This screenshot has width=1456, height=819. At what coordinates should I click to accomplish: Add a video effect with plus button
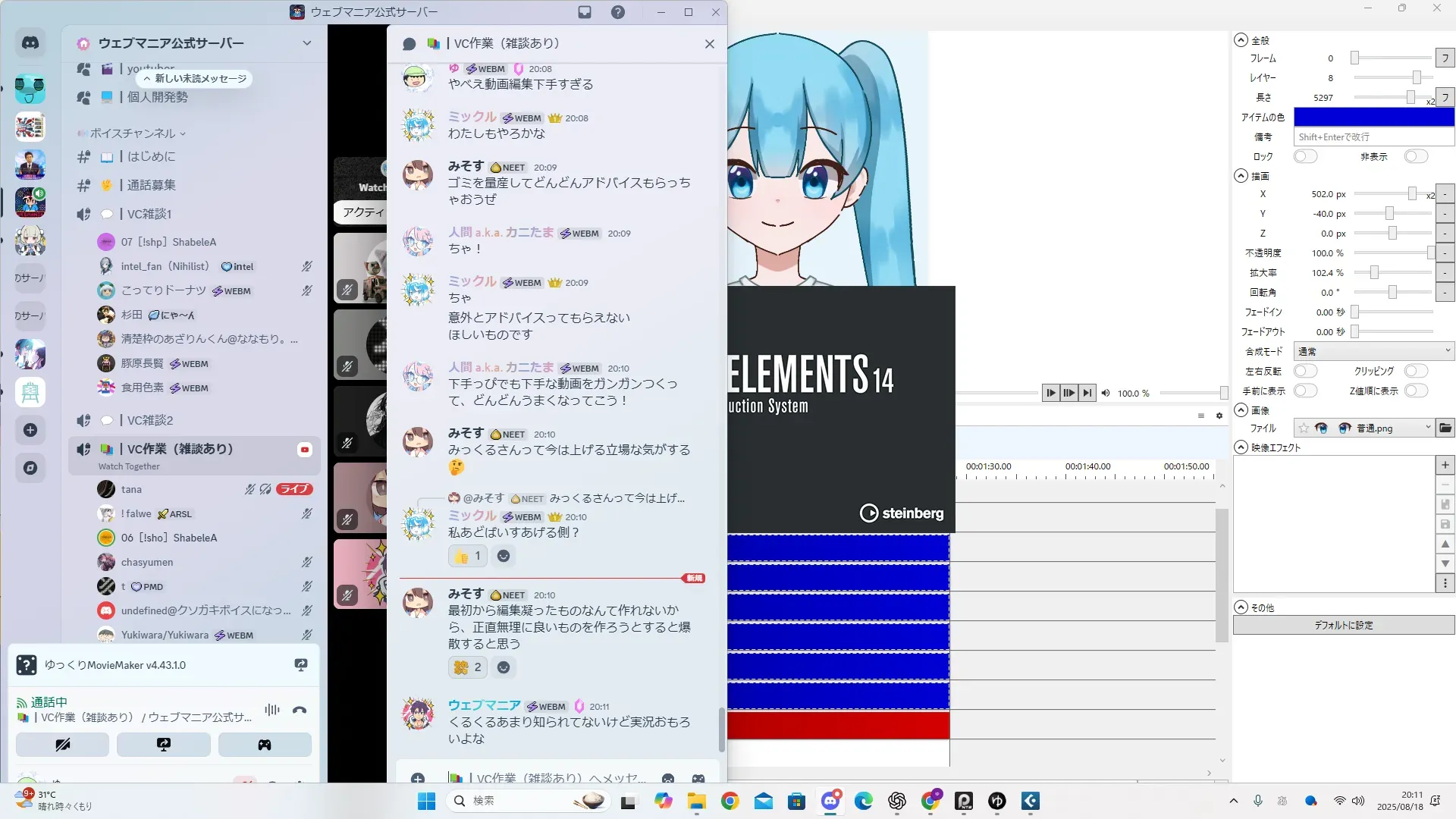pyautogui.click(x=1445, y=465)
